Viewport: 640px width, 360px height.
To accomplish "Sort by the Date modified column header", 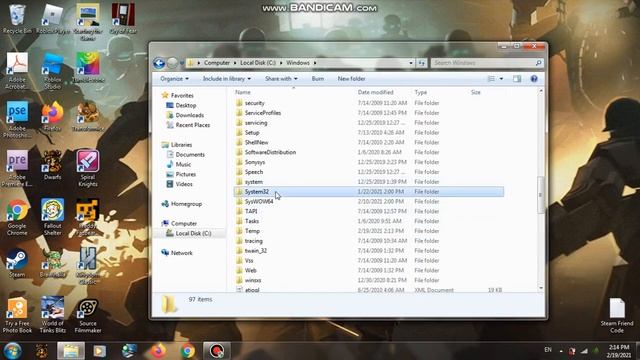I will [376, 92].
